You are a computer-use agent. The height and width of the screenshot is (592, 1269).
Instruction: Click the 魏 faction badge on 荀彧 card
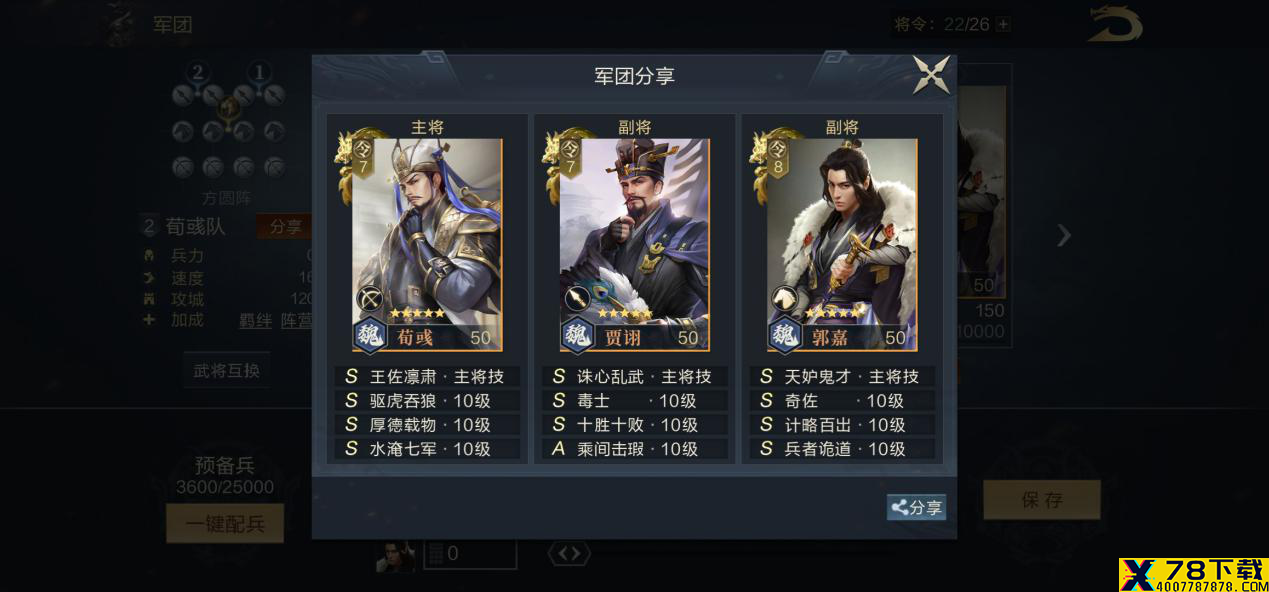tap(371, 335)
